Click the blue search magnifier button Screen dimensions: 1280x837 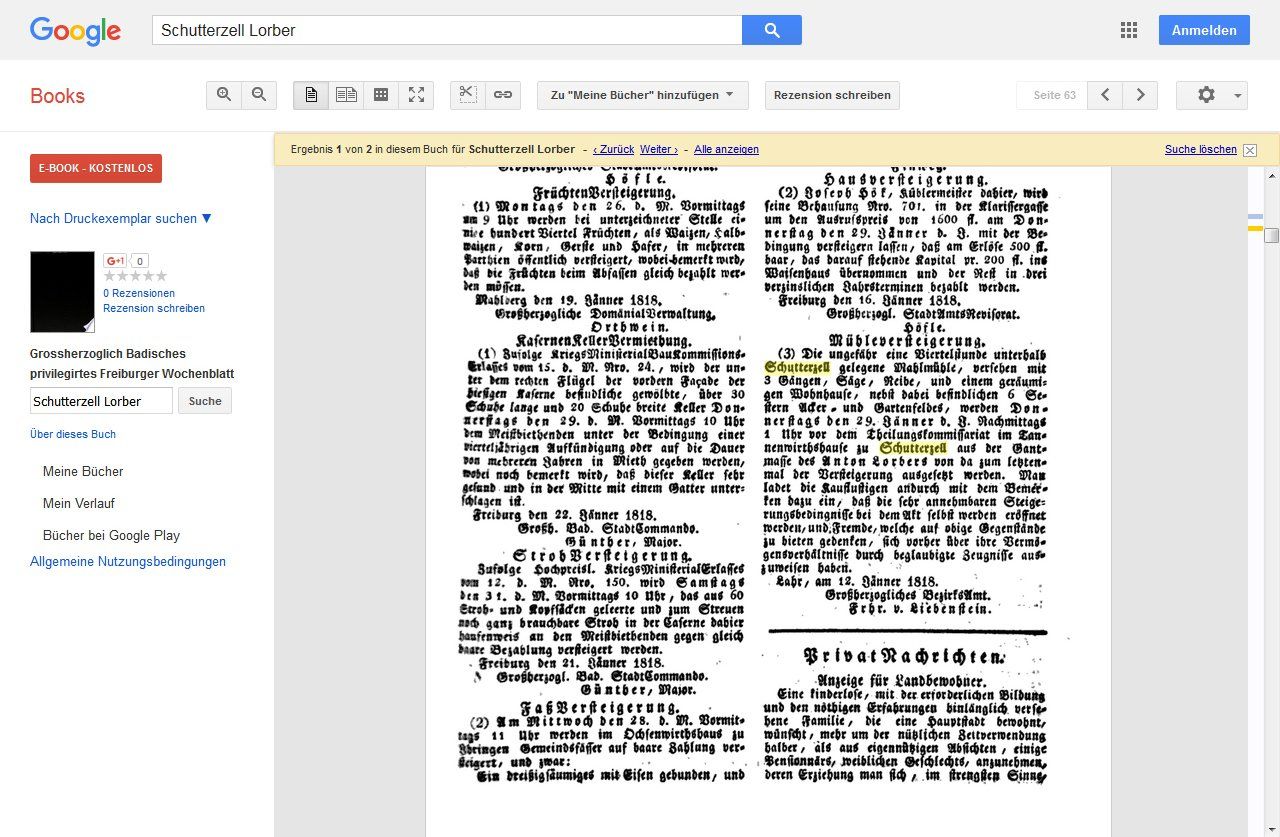coord(771,30)
